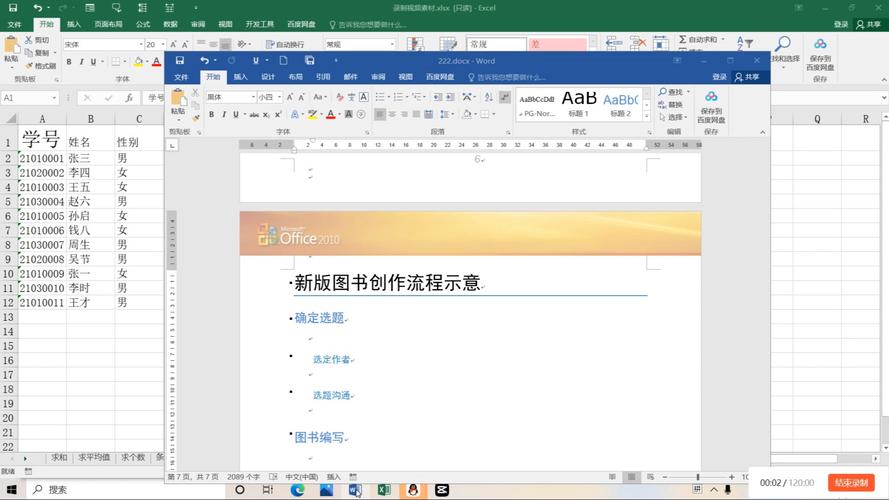The height and width of the screenshot is (500, 889).
Task: Open Word font name dropdown (黑体)
Action: pyautogui.click(x=251, y=97)
